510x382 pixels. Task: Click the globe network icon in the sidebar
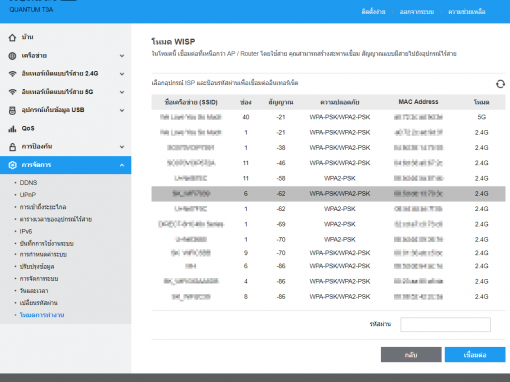click(x=12, y=56)
